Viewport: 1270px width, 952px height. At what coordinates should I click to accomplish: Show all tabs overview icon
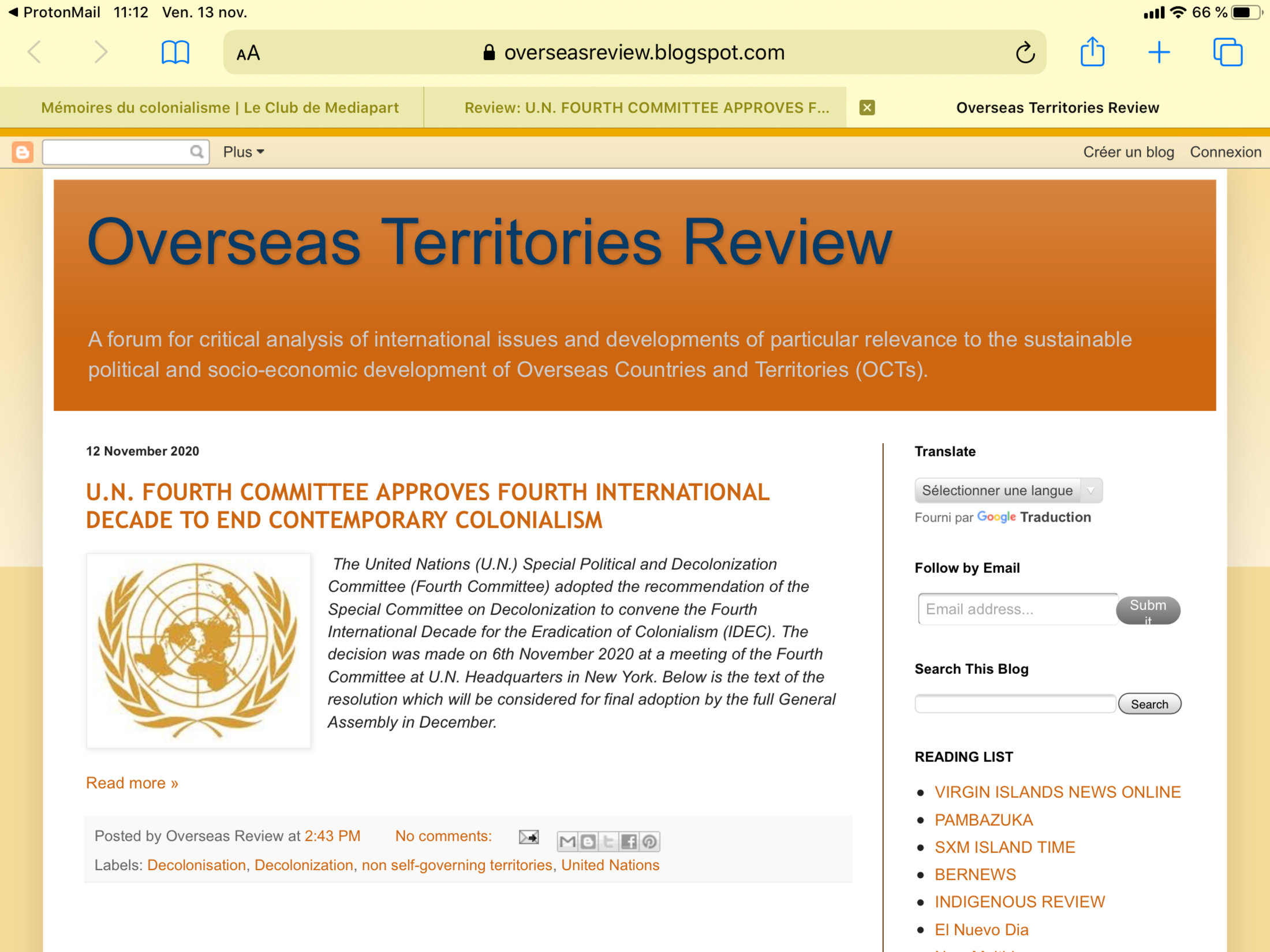tap(1228, 53)
